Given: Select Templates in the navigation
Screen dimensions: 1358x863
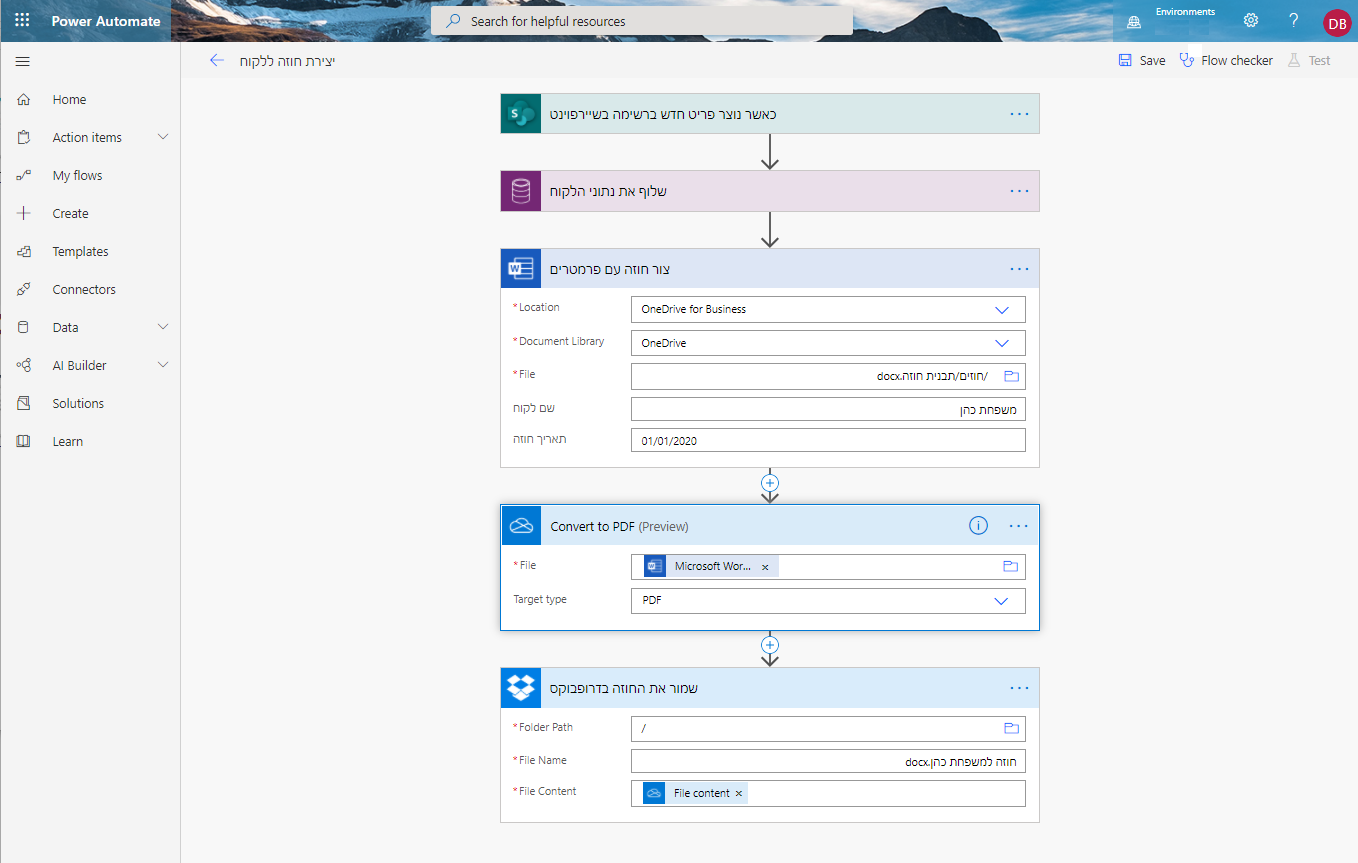Looking at the screenshot, I should click(81, 251).
